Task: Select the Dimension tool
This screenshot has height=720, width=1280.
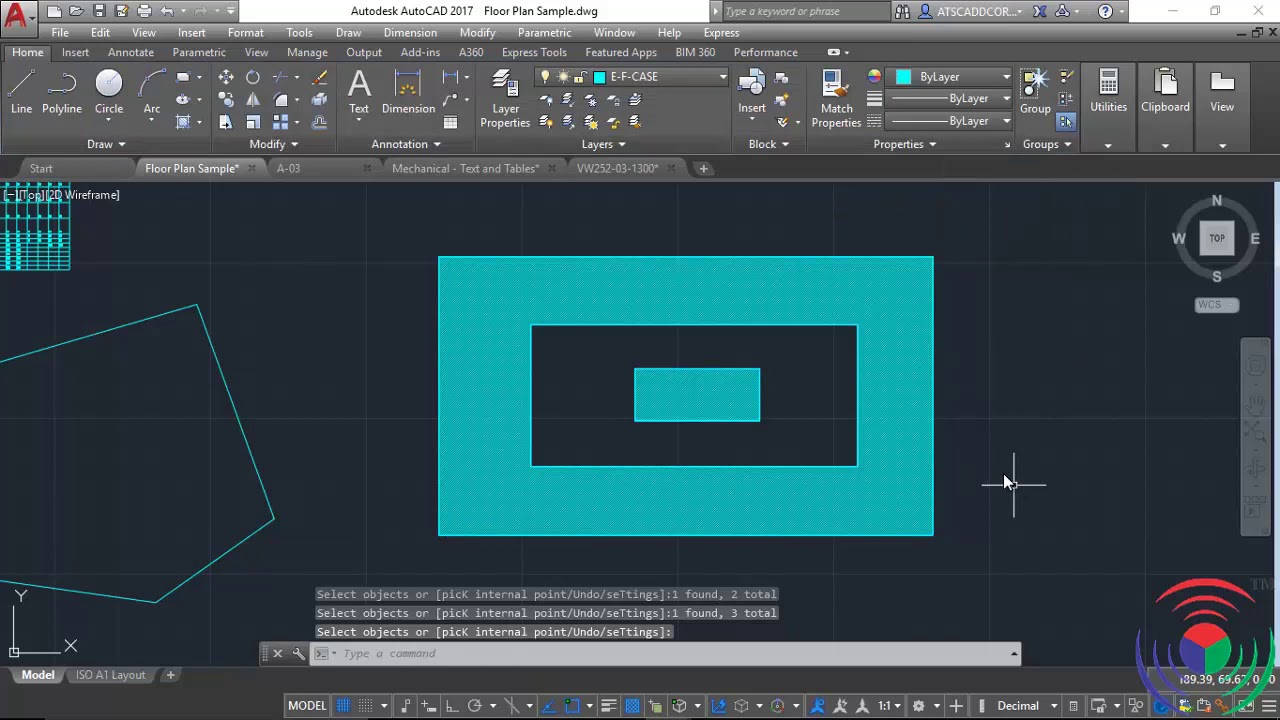Action: click(408, 92)
